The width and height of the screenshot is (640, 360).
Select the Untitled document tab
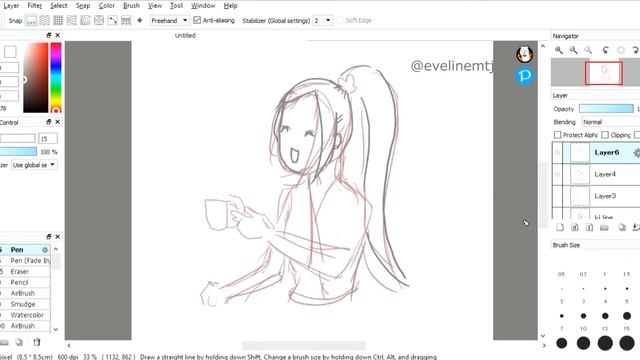(185, 36)
